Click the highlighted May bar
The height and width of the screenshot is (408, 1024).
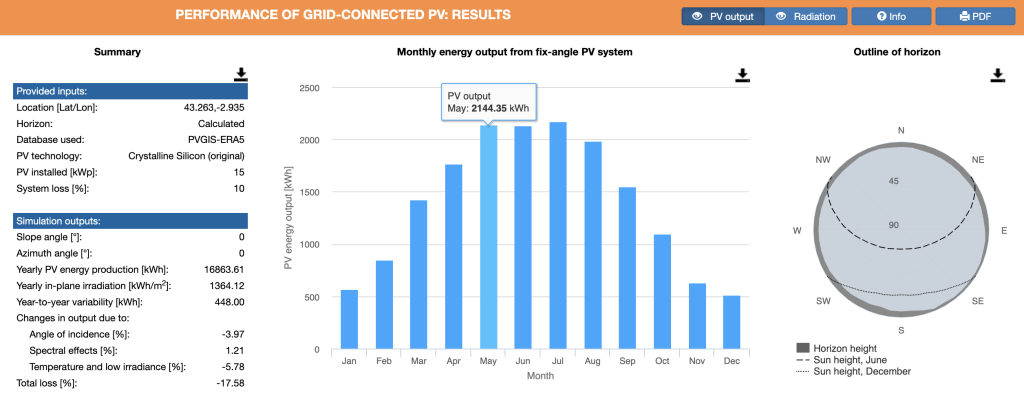coord(489,240)
